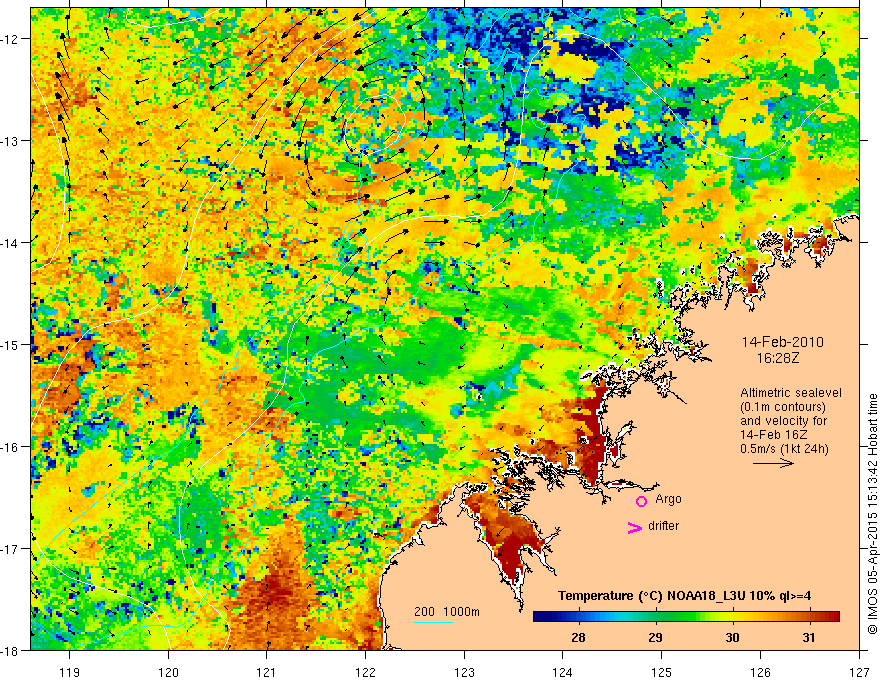This screenshot has height=680, width=880.
Task: Click the 31 label on temperature scale
Action: (x=809, y=637)
